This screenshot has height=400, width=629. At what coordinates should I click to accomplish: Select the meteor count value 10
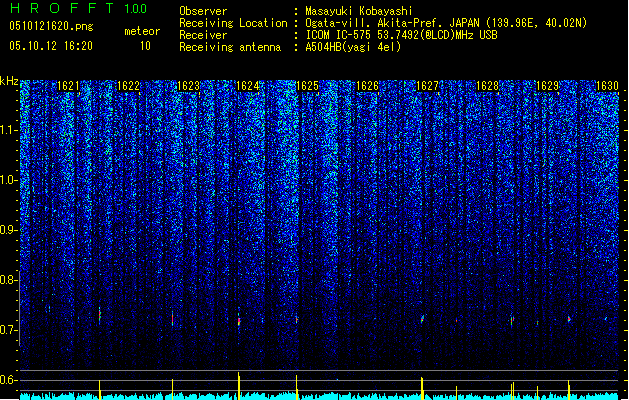coord(145,46)
